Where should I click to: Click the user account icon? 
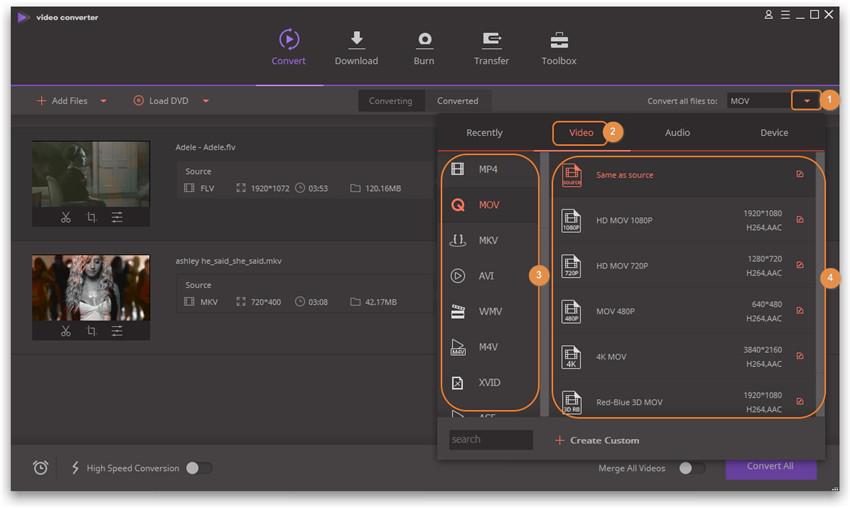click(x=768, y=15)
